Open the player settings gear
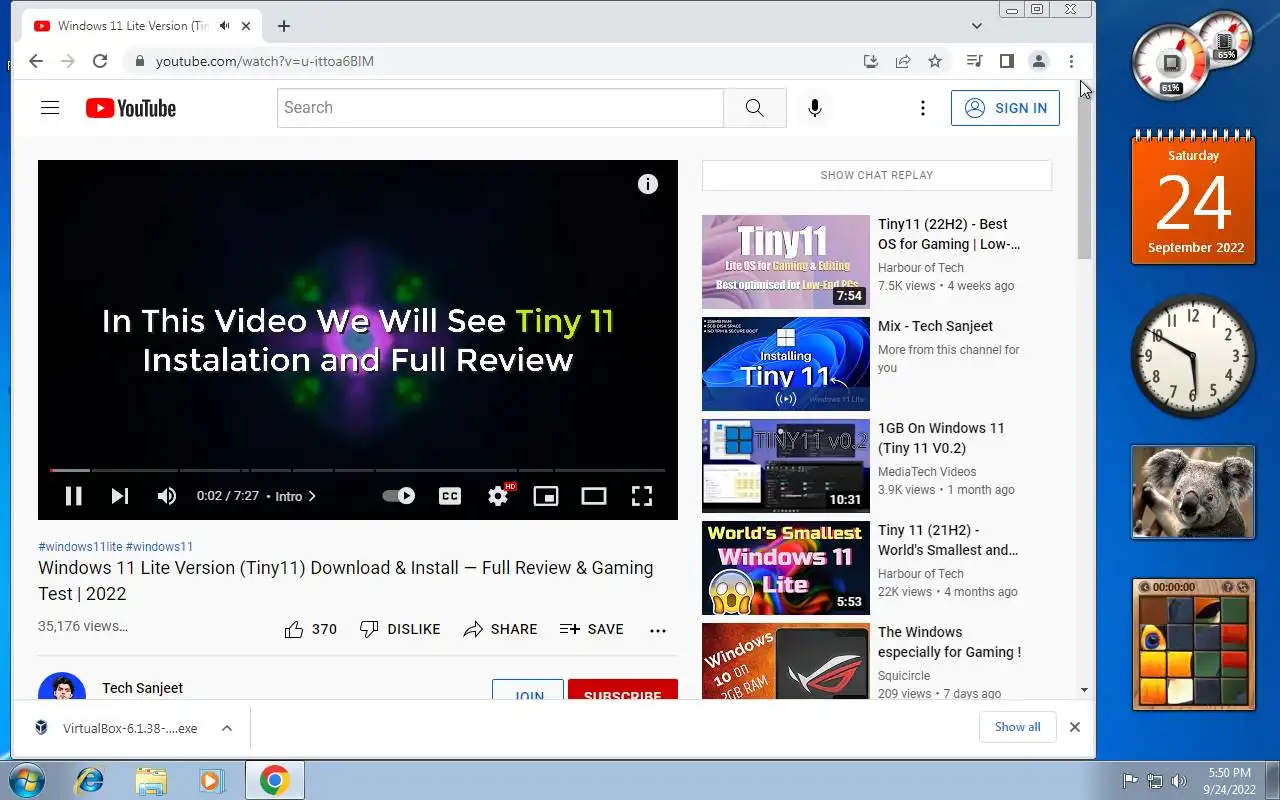This screenshot has width=1280, height=800. coord(498,496)
